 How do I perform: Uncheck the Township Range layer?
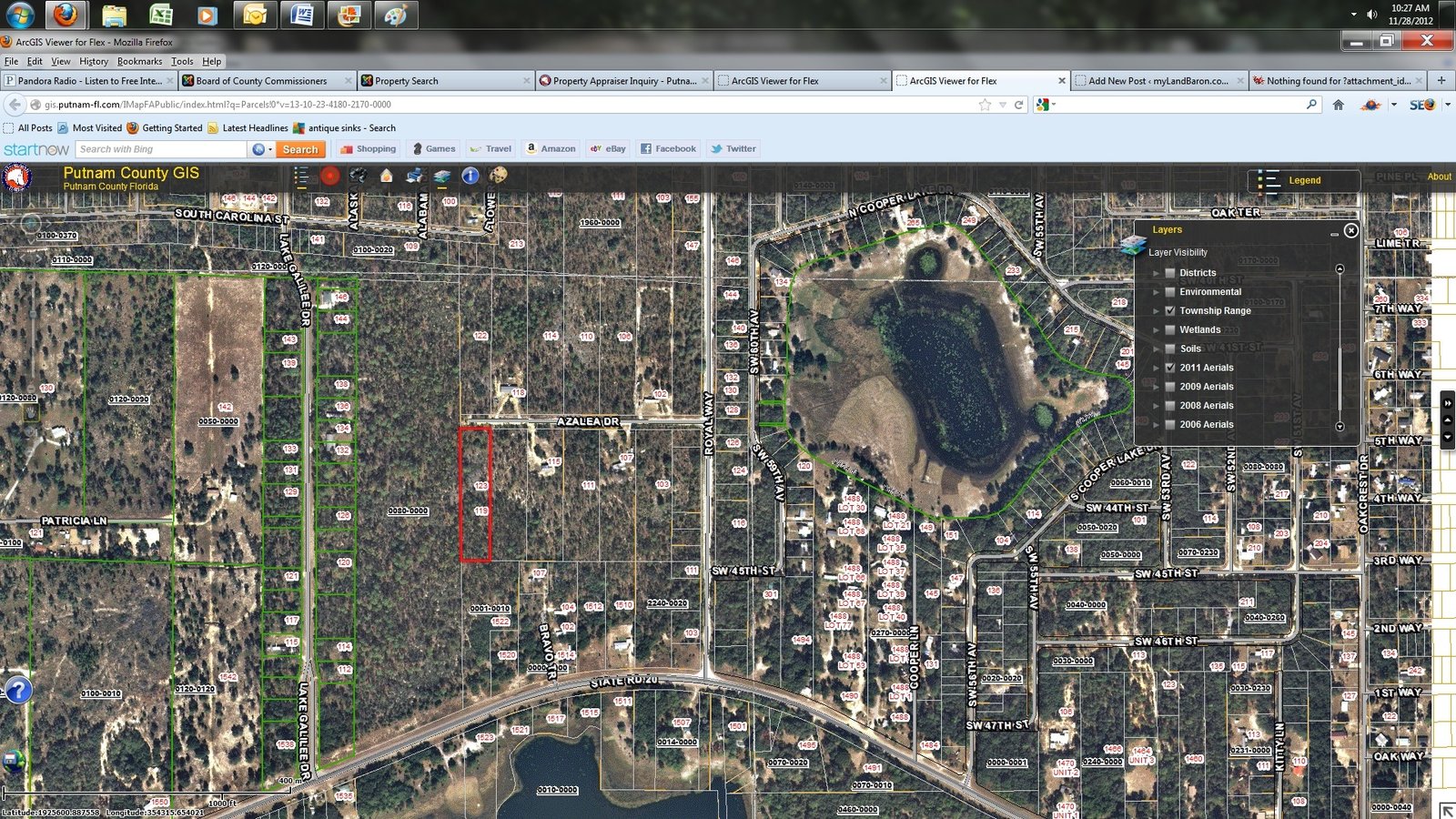pos(1170,311)
